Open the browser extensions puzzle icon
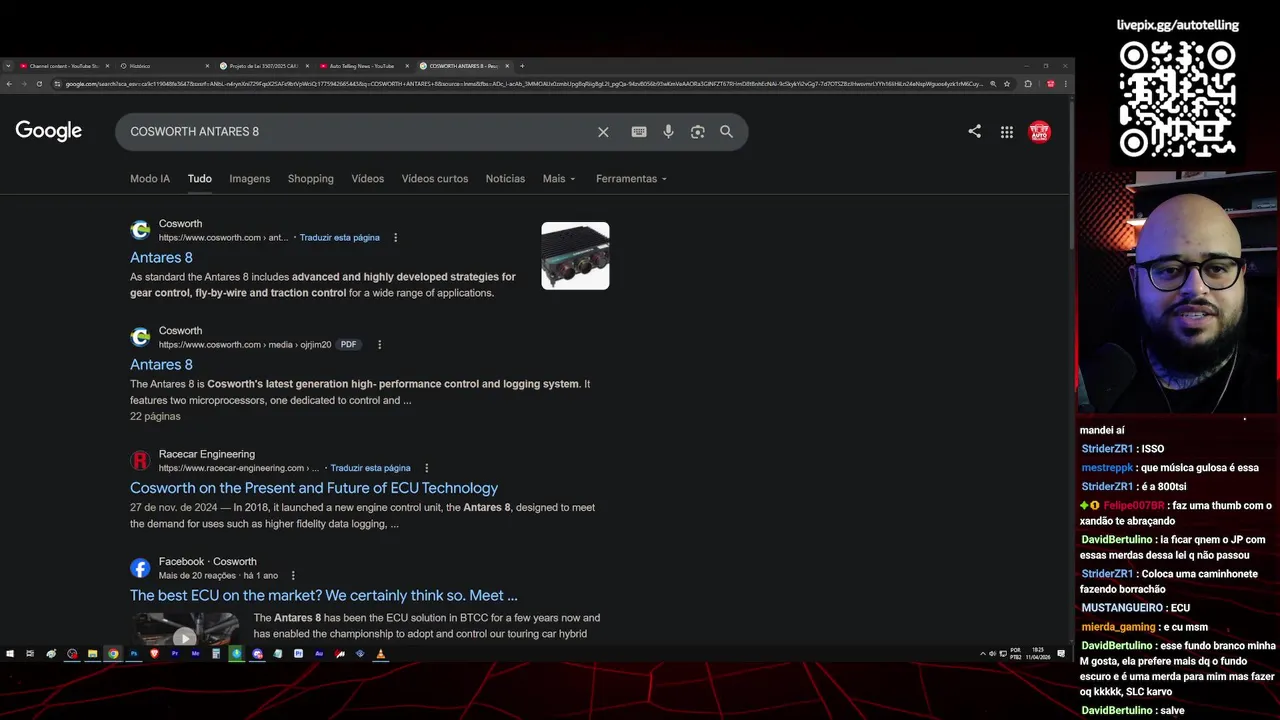 (1028, 84)
